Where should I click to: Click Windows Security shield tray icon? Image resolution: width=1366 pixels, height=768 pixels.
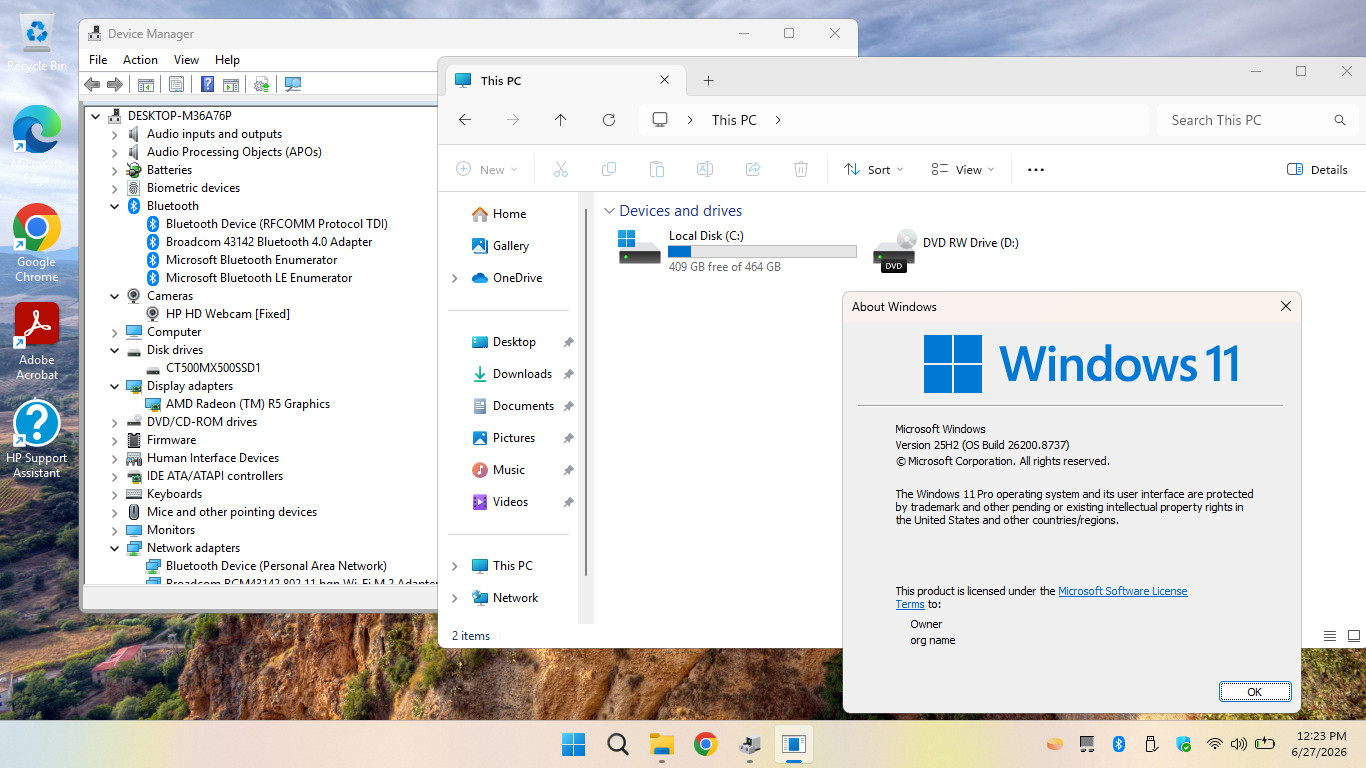tap(1183, 744)
